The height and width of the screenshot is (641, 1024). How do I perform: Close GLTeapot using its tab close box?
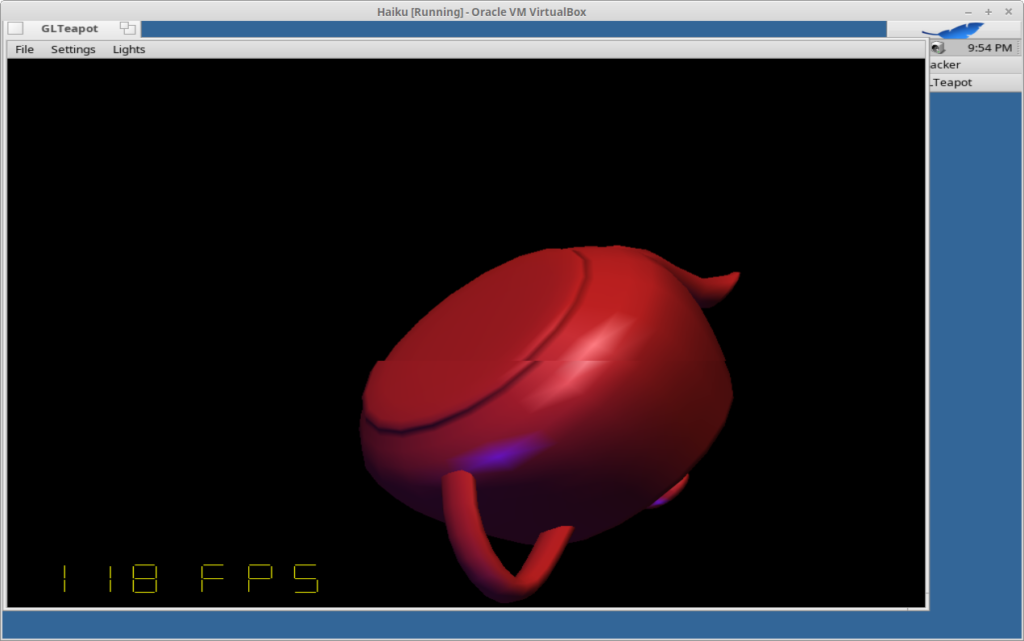pos(16,29)
